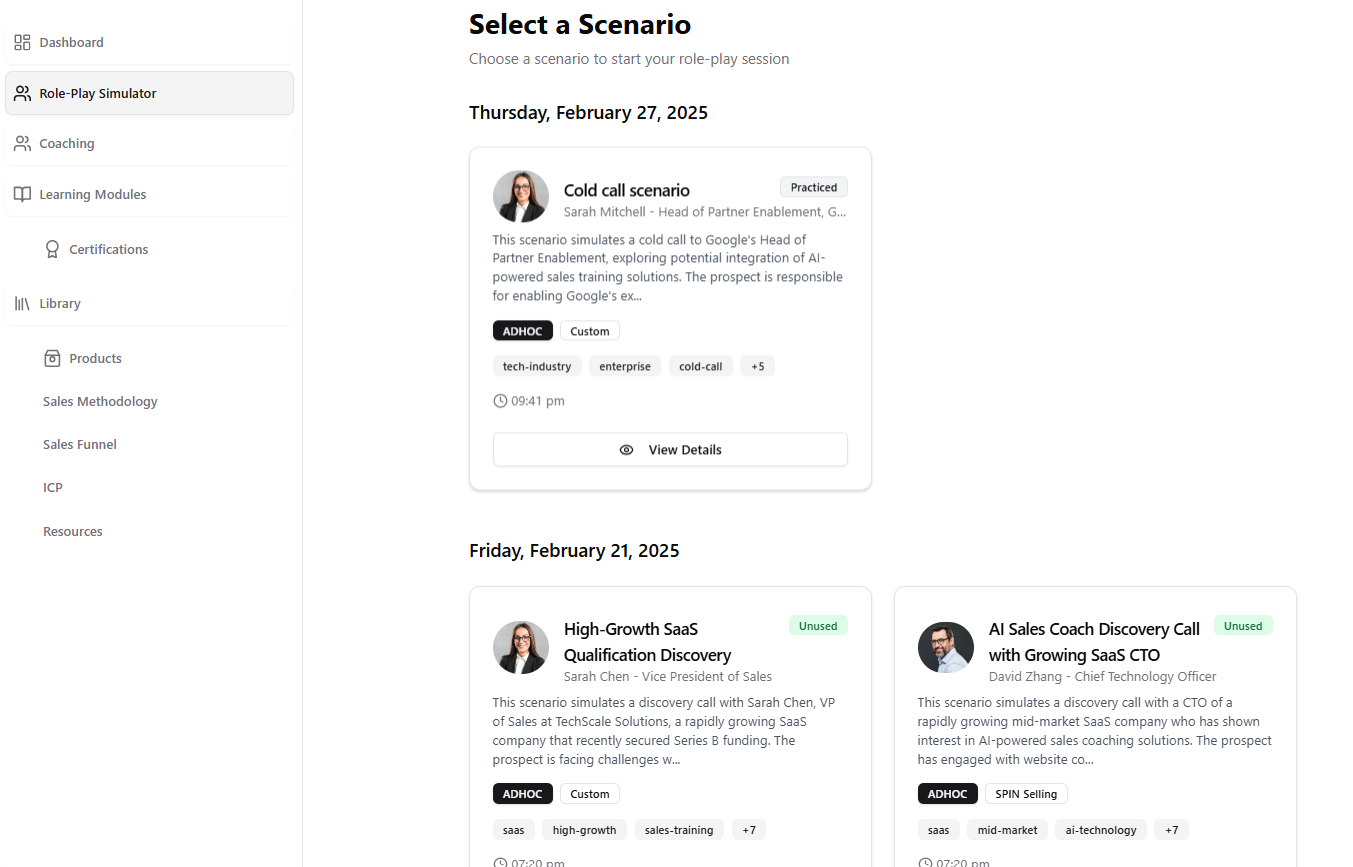1353x867 pixels.
Task: Click the Products bag icon
Action: point(52,358)
